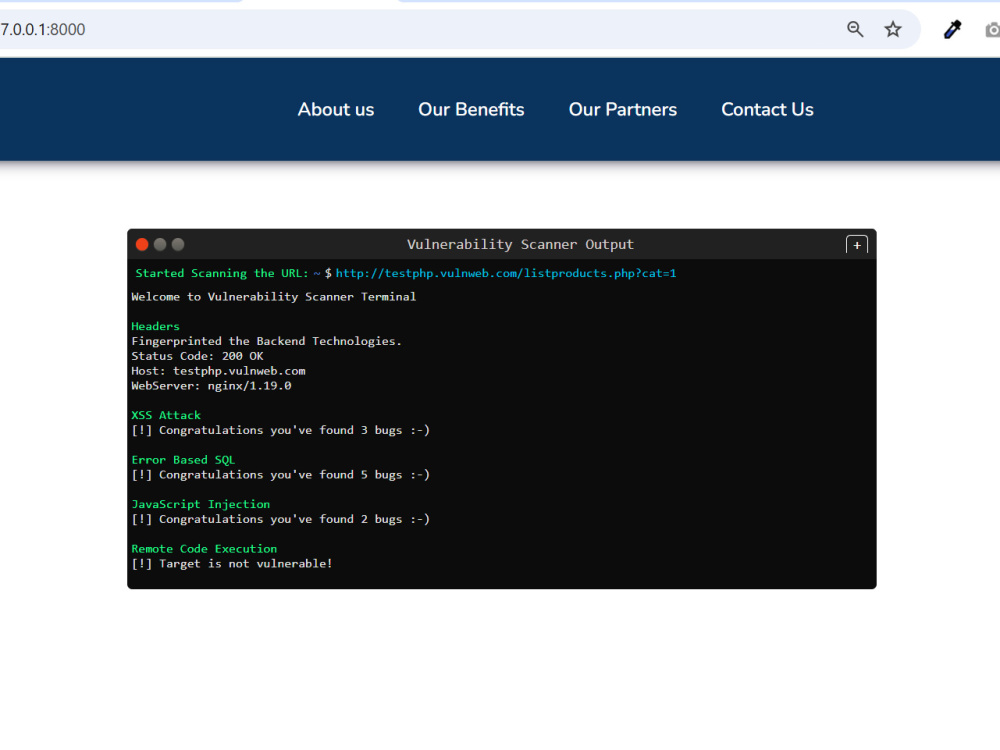Click the zoom magnifier icon in address bar
This screenshot has height=750, width=1000.
click(855, 29)
